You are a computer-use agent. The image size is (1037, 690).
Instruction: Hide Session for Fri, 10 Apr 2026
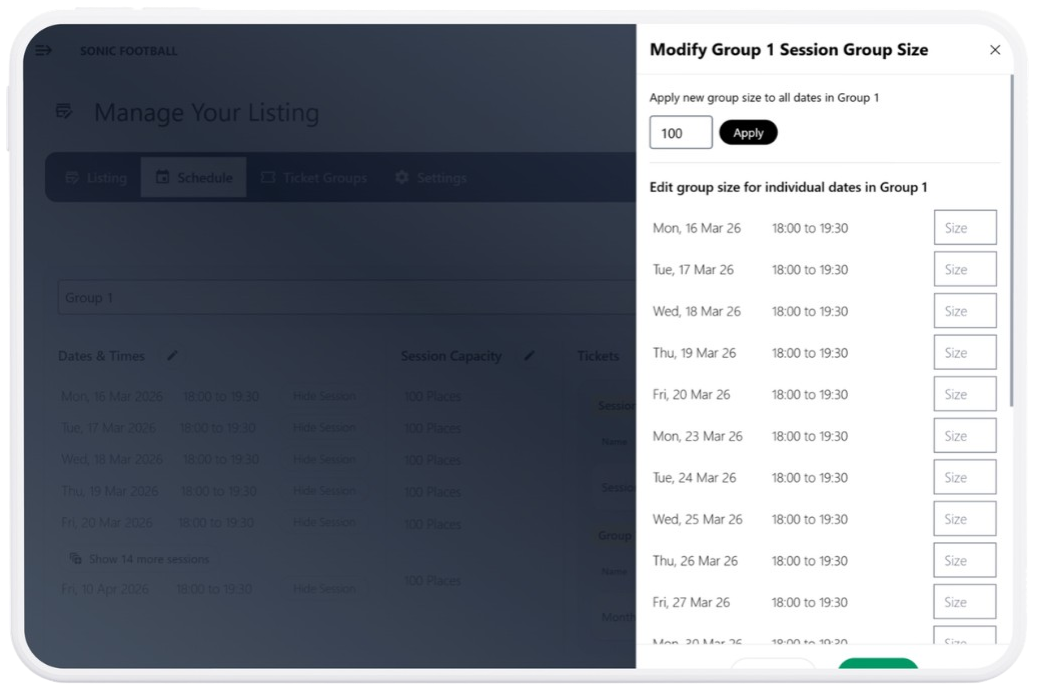point(324,588)
